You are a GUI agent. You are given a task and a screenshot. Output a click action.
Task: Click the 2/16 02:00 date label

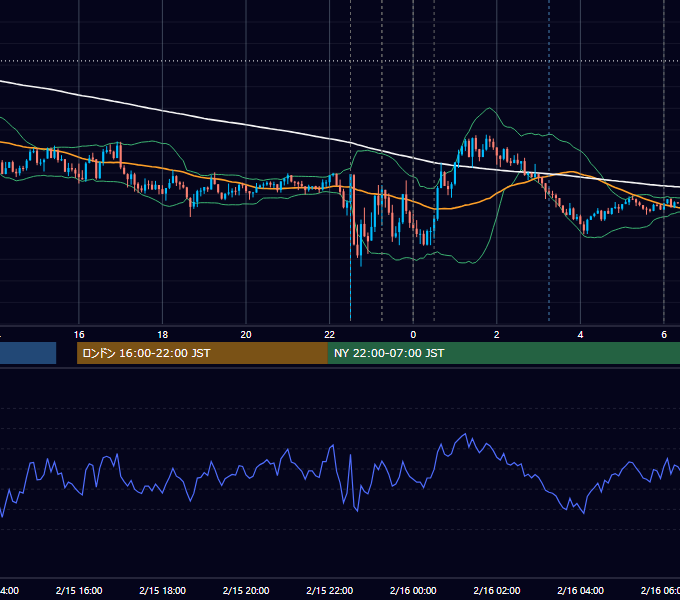pos(497,590)
